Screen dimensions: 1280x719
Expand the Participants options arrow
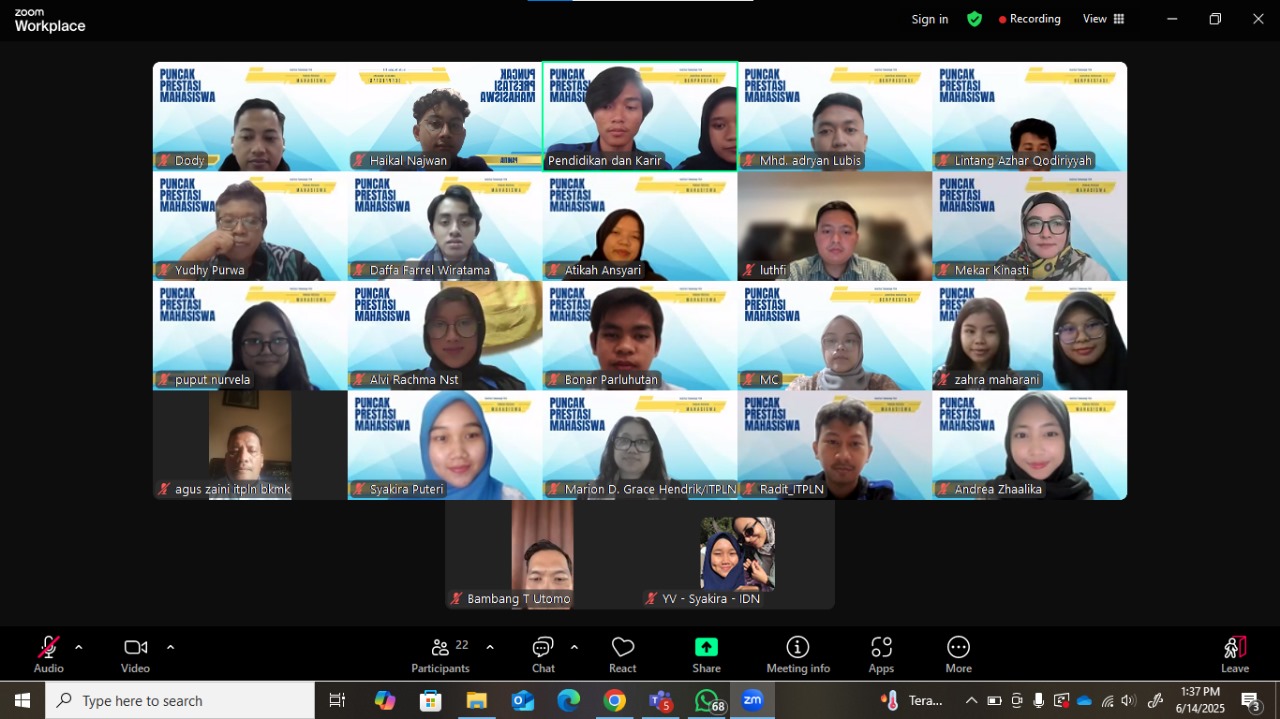pyautogui.click(x=490, y=647)
